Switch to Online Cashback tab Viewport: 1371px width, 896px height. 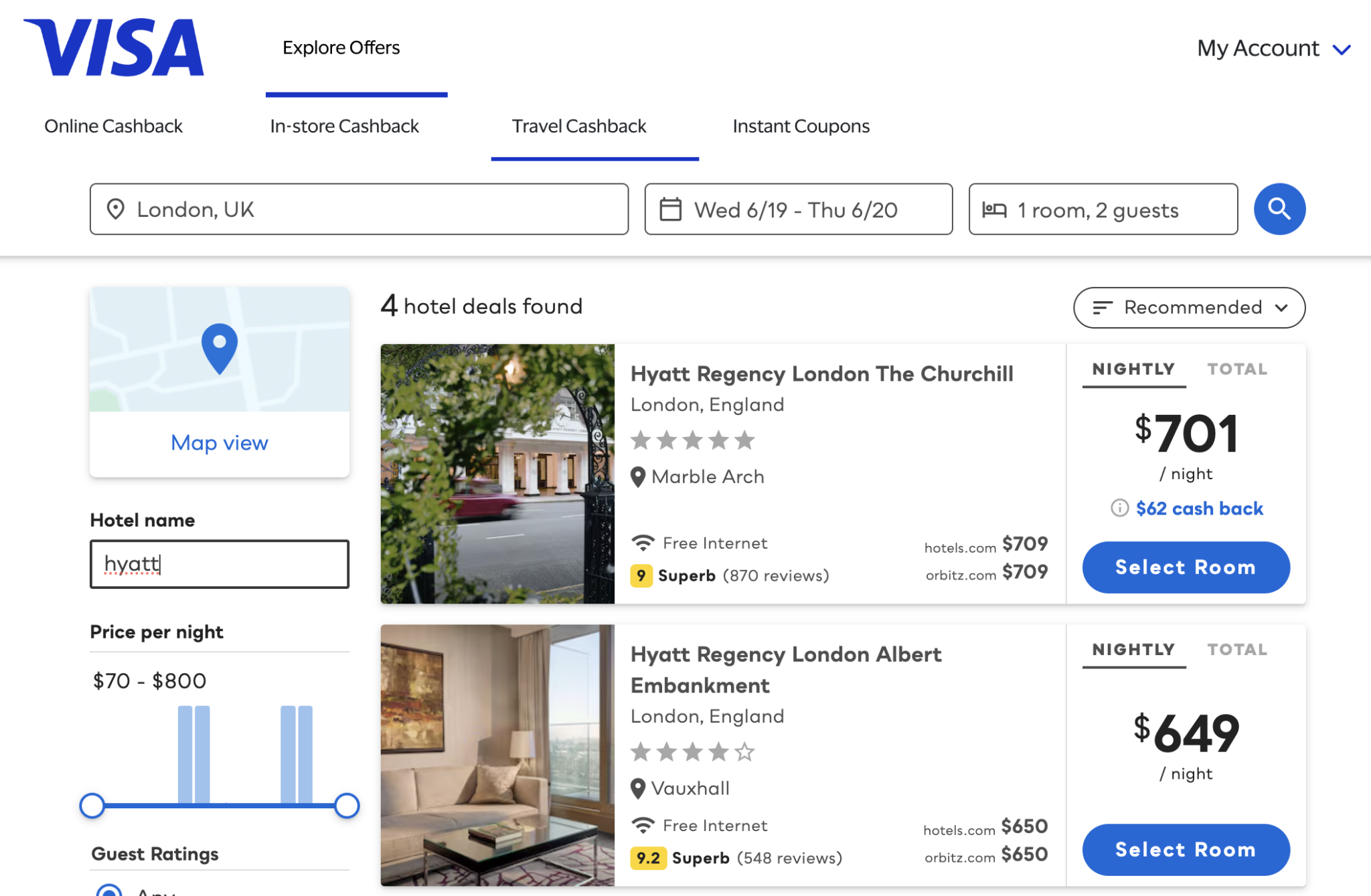point(113,126)
